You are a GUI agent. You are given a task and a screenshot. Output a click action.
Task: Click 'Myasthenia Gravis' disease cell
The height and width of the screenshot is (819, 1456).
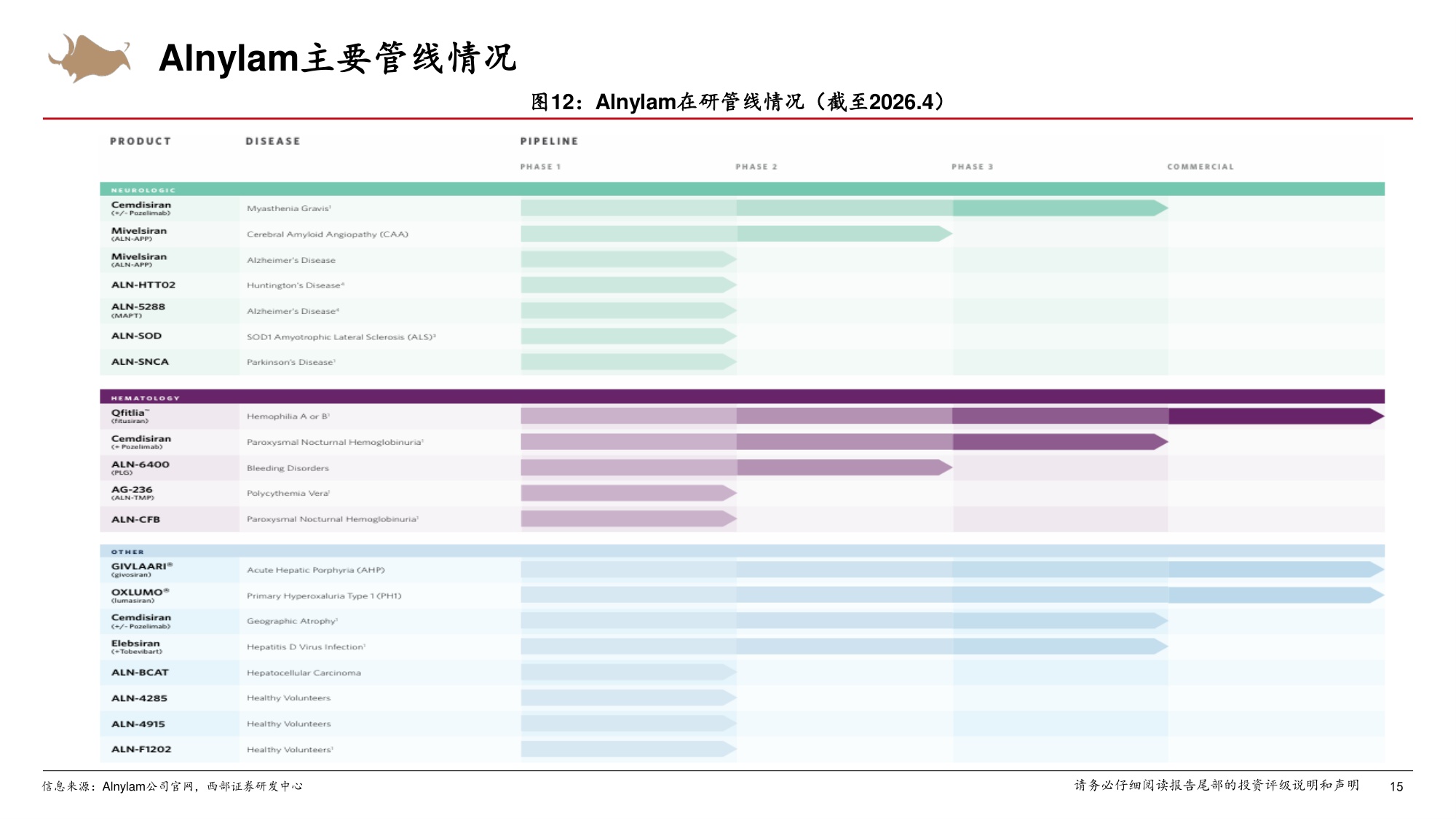[289, 208]
